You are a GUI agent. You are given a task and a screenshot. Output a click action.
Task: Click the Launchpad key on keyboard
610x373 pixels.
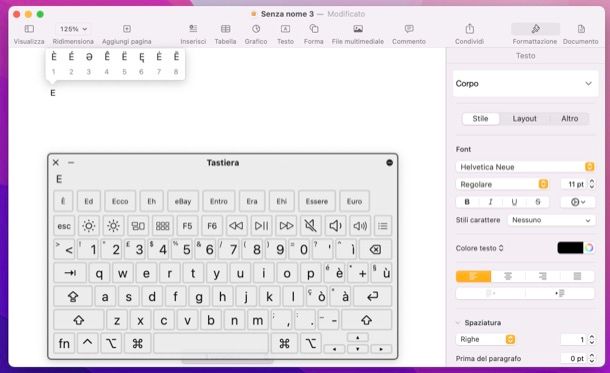coord(163,226)
